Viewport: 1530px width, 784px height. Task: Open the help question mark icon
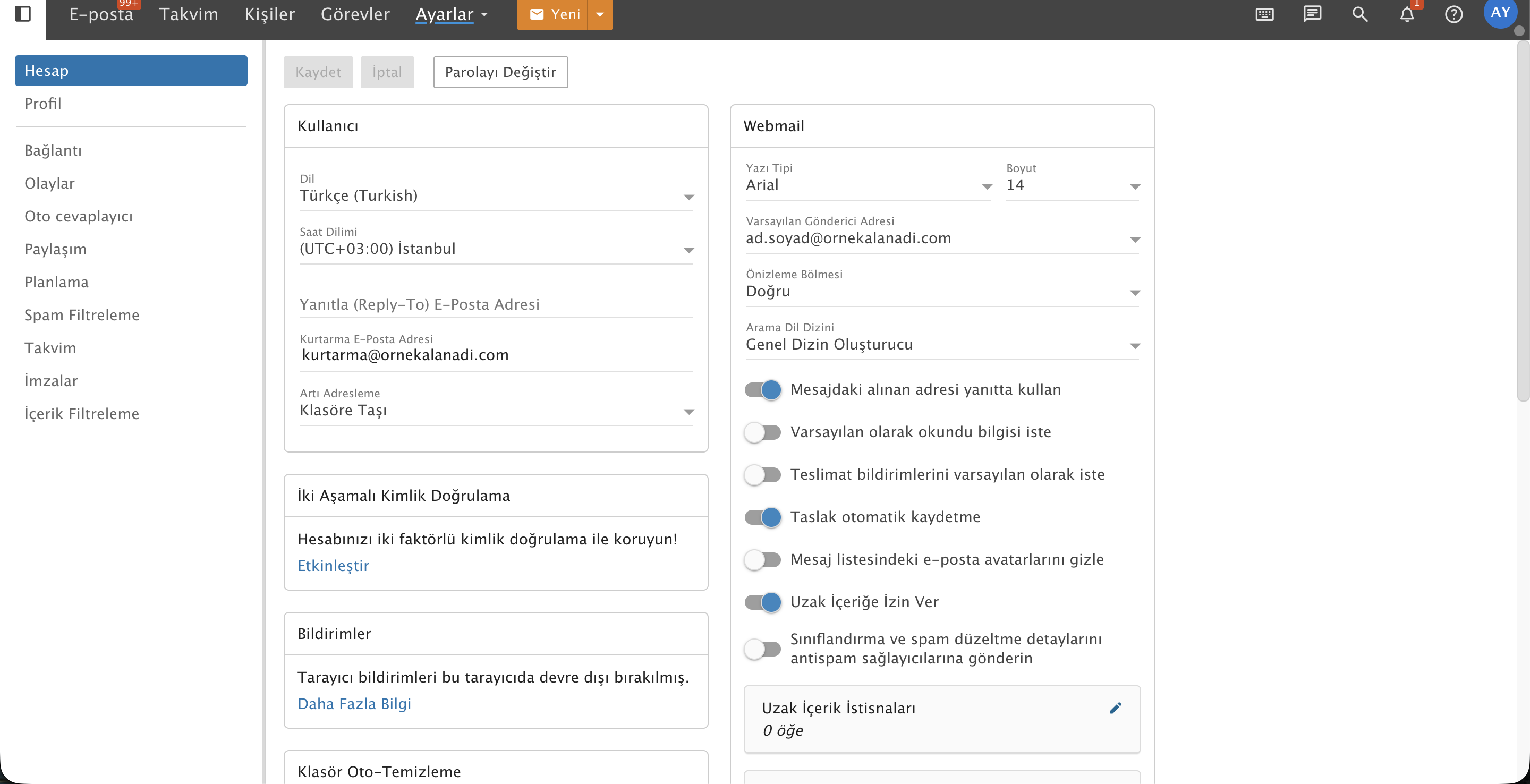click(x=1454, y=14)
